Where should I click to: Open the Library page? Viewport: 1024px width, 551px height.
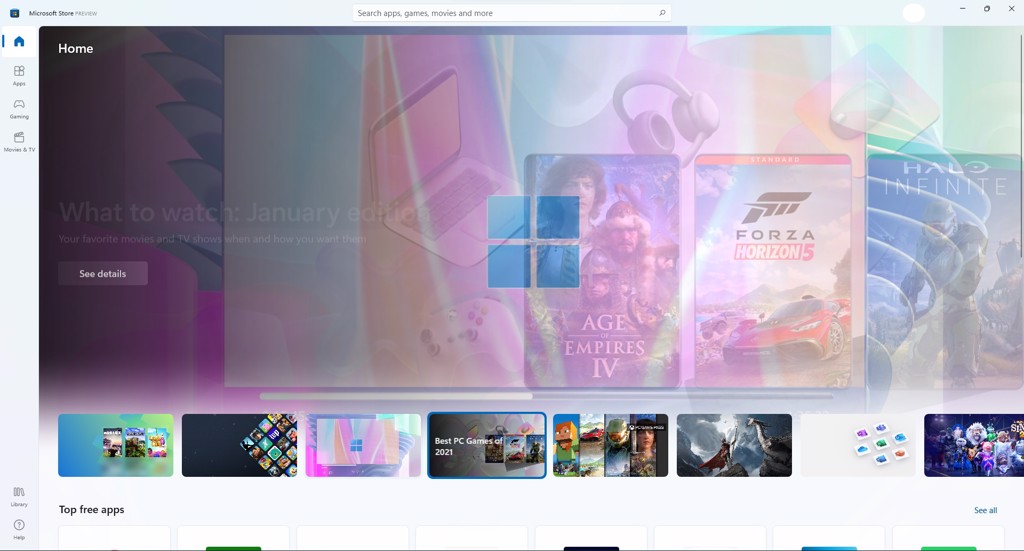[19, 496]
